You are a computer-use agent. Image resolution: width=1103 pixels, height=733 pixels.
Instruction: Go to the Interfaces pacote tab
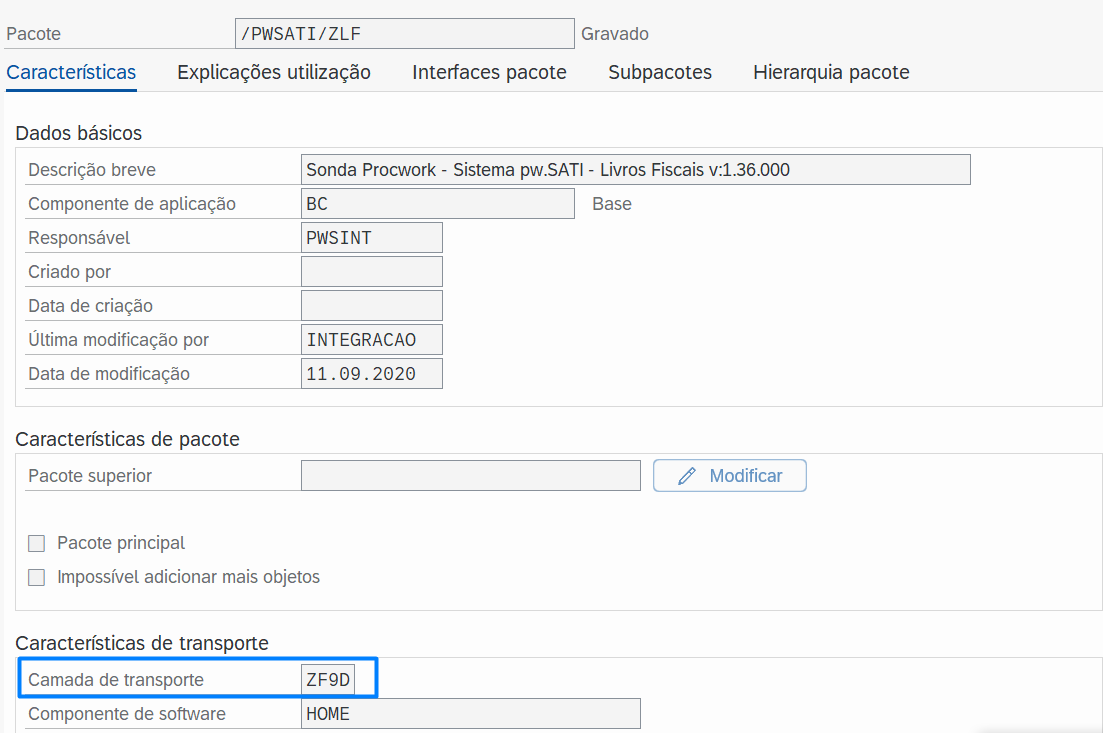tap(489, 72)
